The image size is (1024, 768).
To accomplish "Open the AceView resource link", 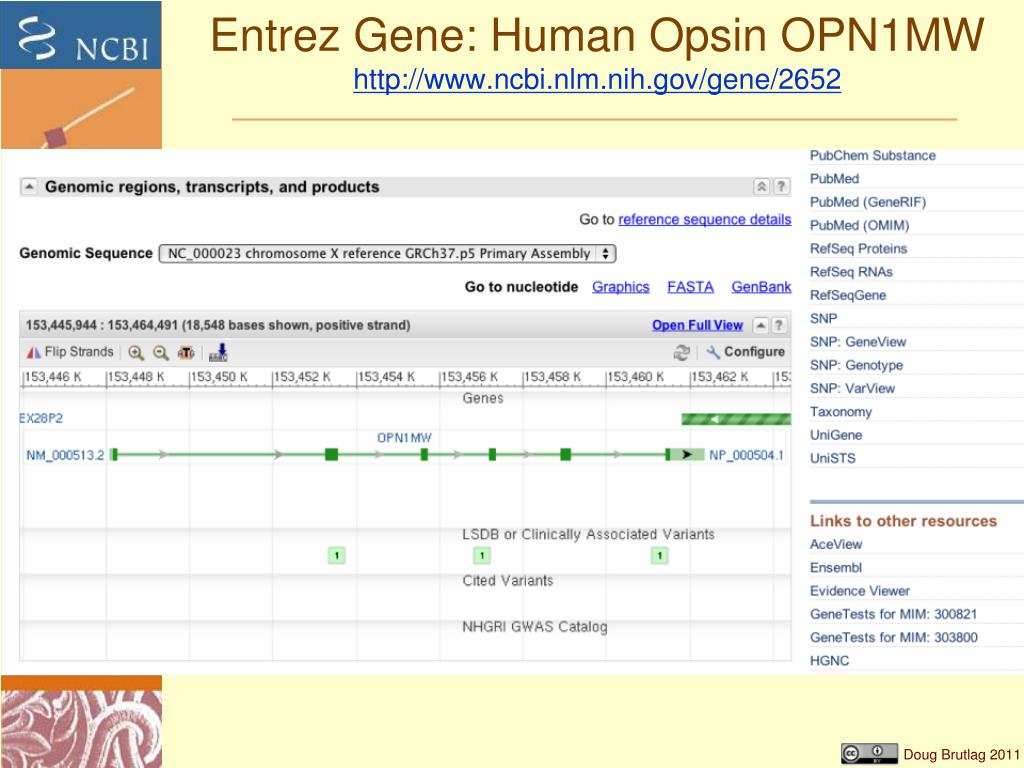I will (836, 544).
